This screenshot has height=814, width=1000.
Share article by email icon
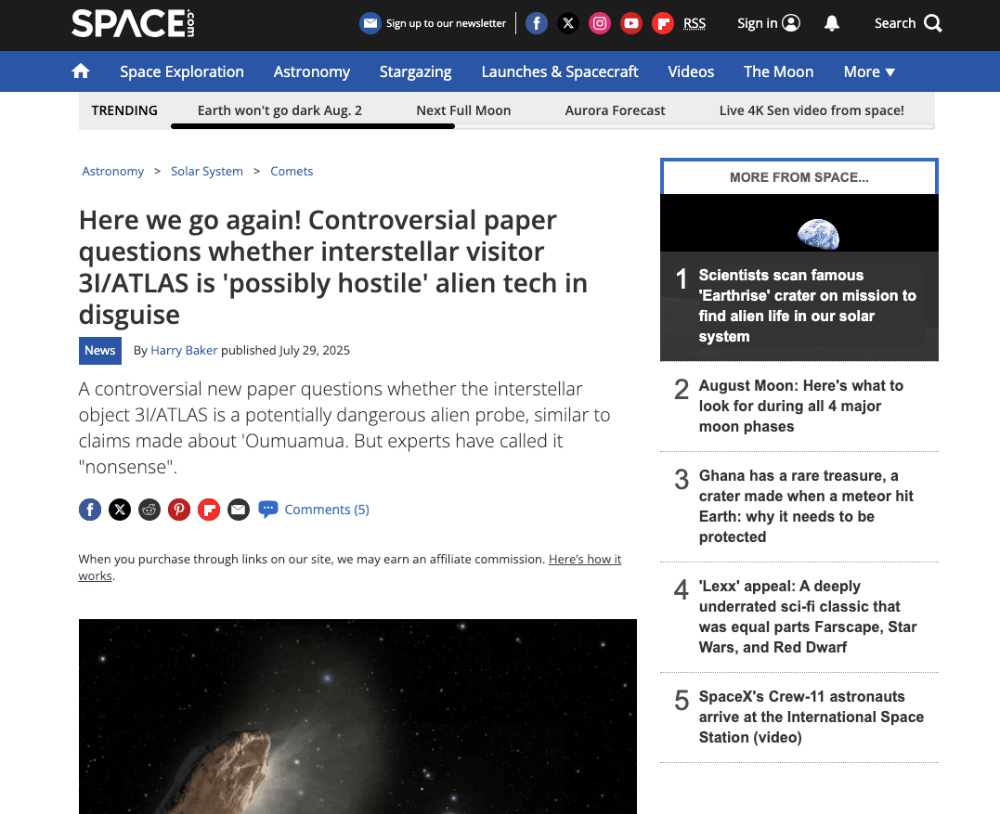[239, 509]
